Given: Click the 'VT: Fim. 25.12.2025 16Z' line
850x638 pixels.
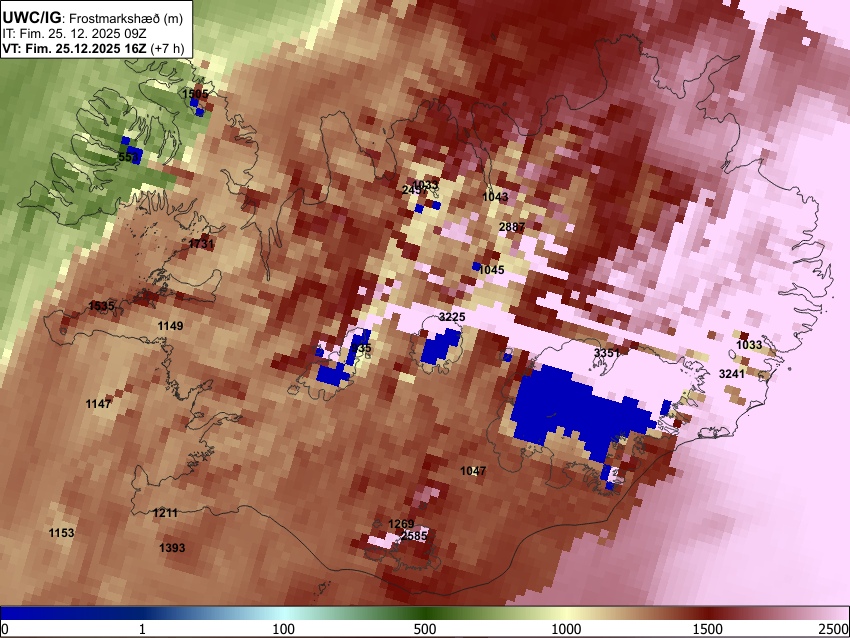Looking at the screenshot, I should pos(75,48).
